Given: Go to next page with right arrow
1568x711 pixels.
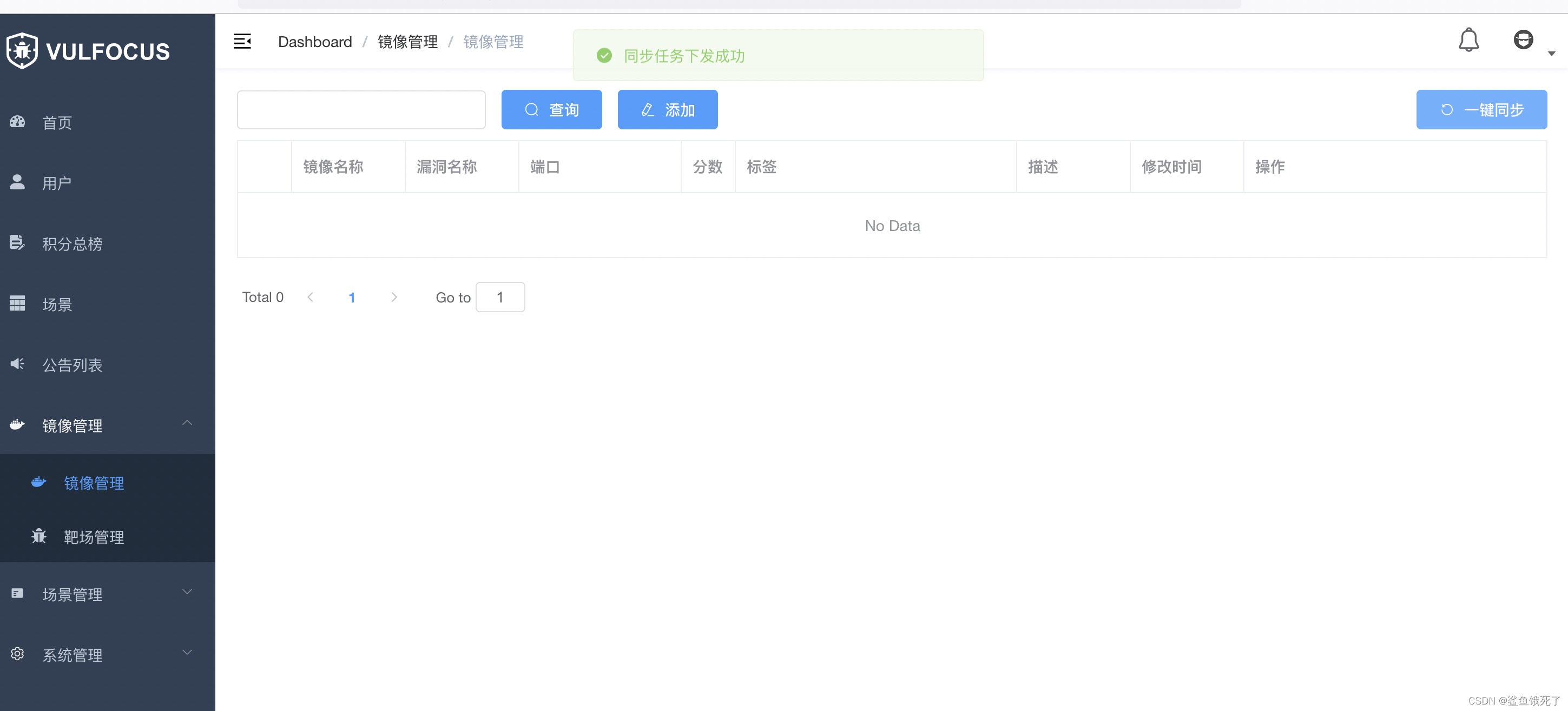Looking at the screenshot, I should [394, 297].
